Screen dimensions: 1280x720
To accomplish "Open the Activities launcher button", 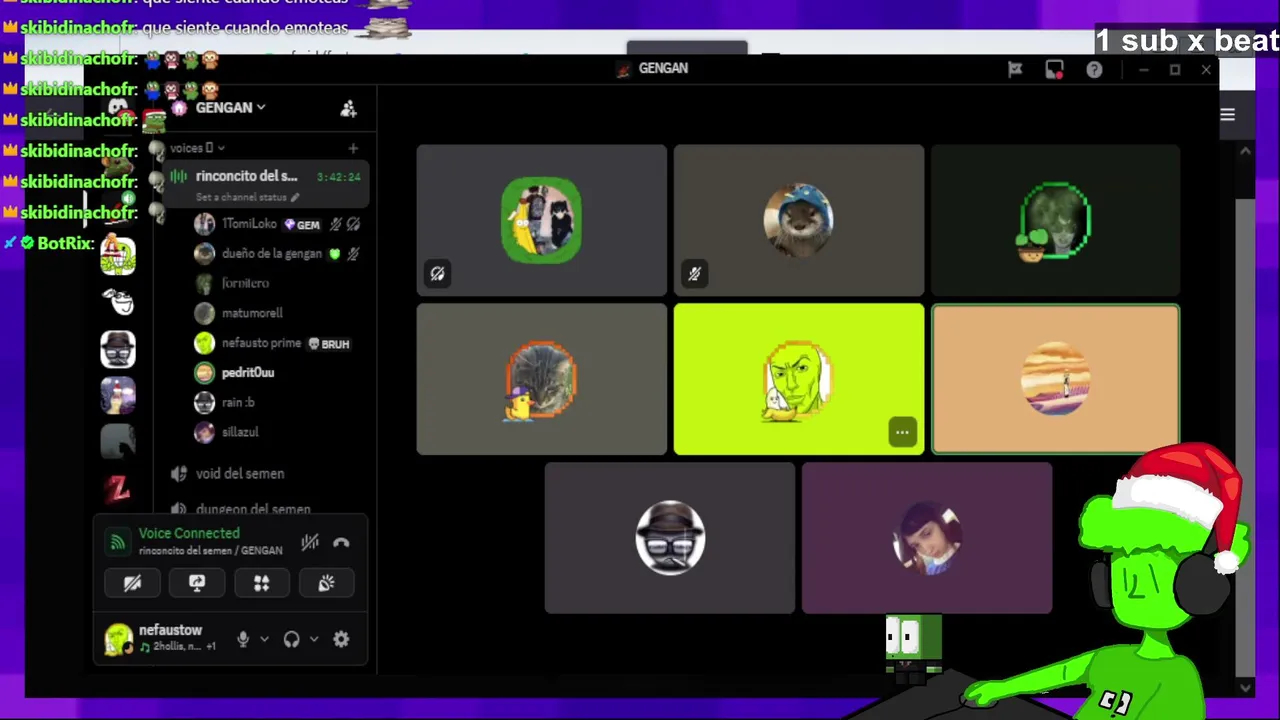I will (261, 583).
